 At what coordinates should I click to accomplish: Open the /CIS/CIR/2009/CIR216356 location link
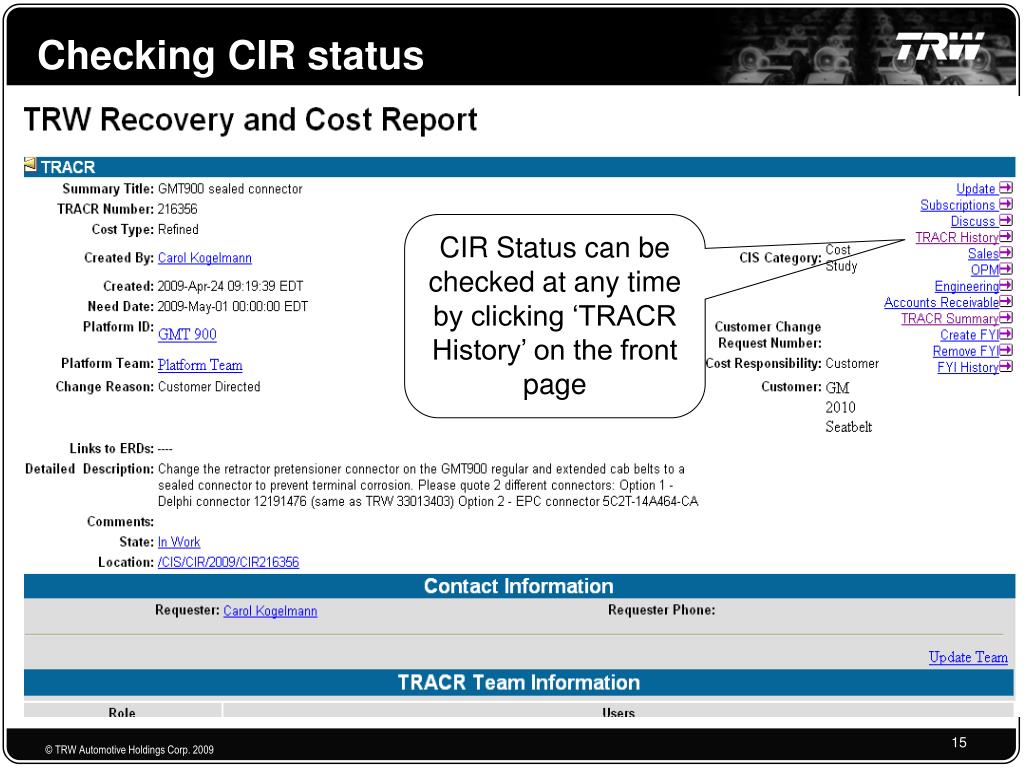pyautogui.click(x=228, y=562)
